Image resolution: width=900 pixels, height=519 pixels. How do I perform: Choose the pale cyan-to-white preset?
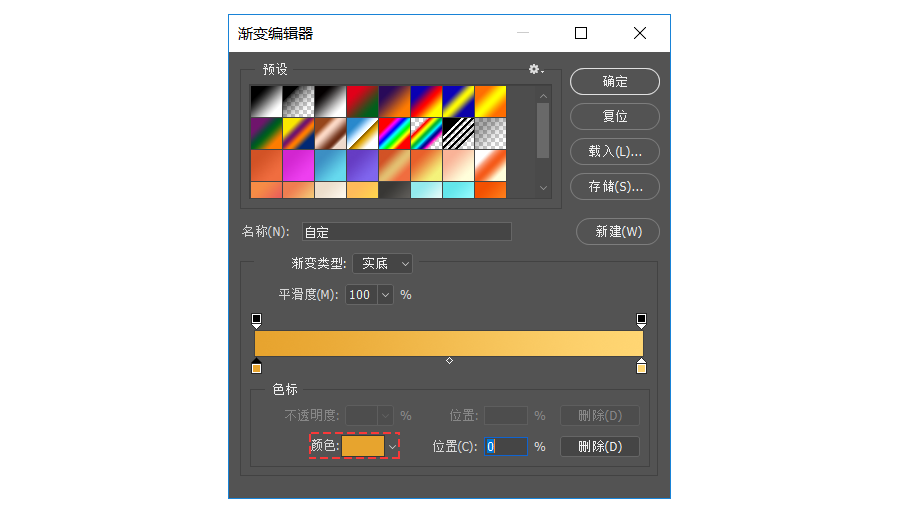point(426,190)
